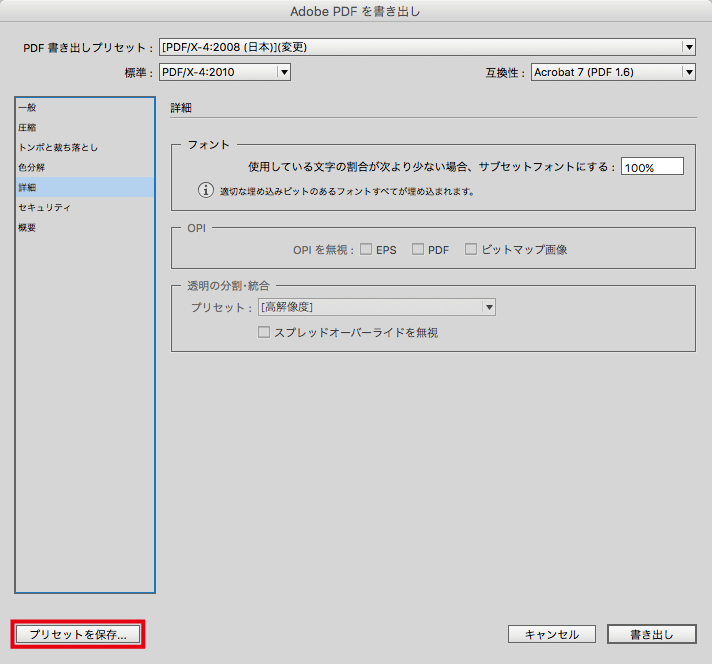The height and width of the screenshot is (664, 712).
Task: Click the キャンセル button
Action: 552,634
